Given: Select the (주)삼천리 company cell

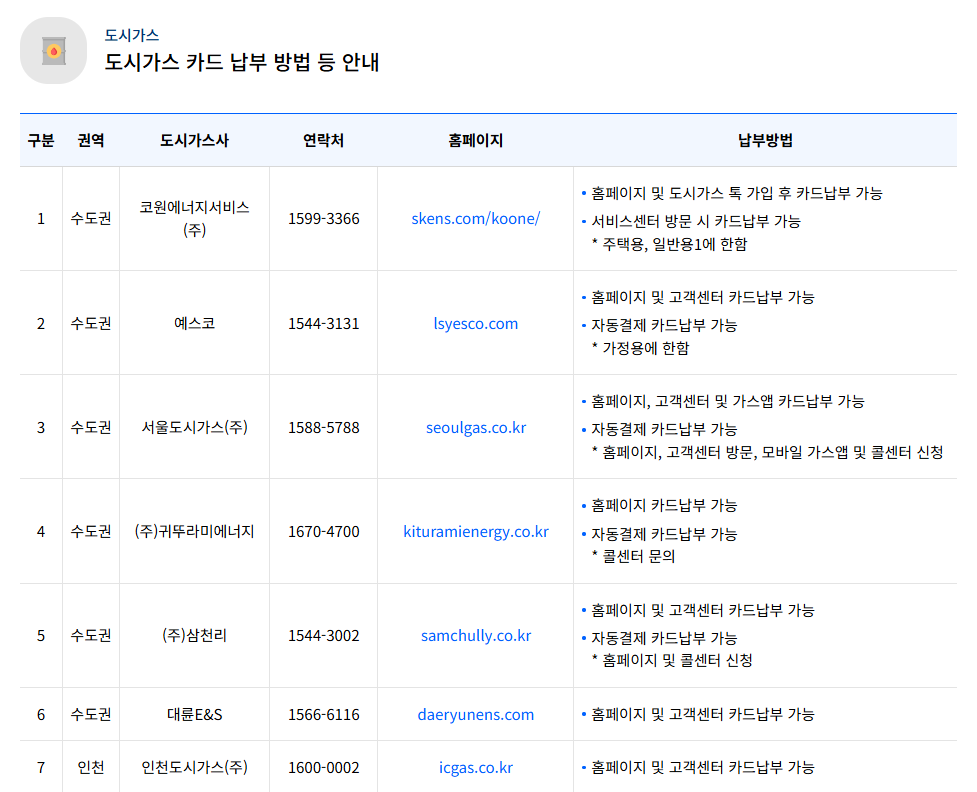Looking at the screenshot, I should [x=194, y=636].
